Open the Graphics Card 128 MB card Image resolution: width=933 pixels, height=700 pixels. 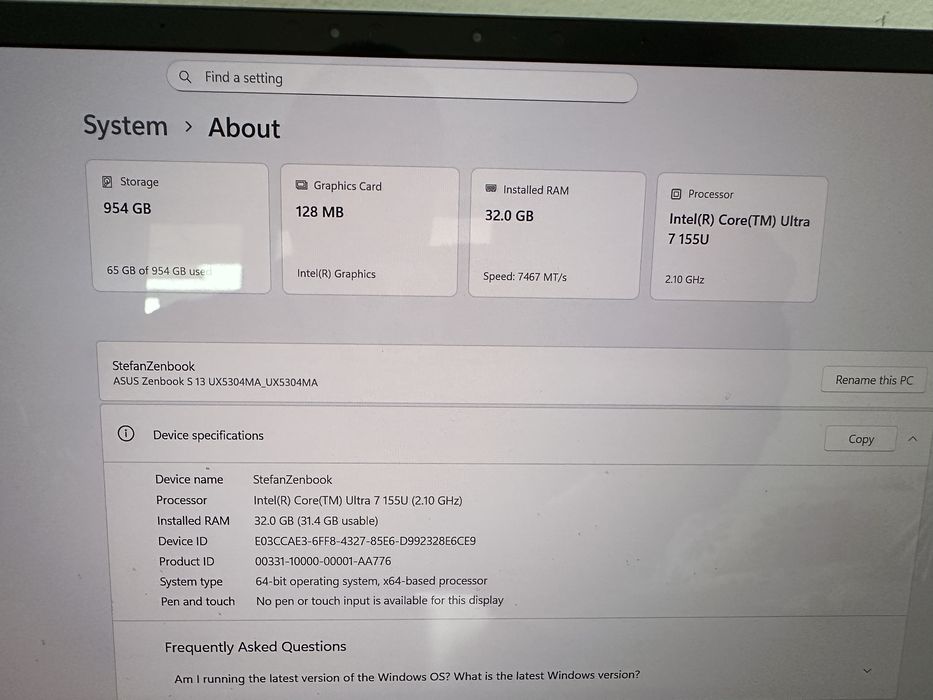pyautogui.click(x=370, y=231)
